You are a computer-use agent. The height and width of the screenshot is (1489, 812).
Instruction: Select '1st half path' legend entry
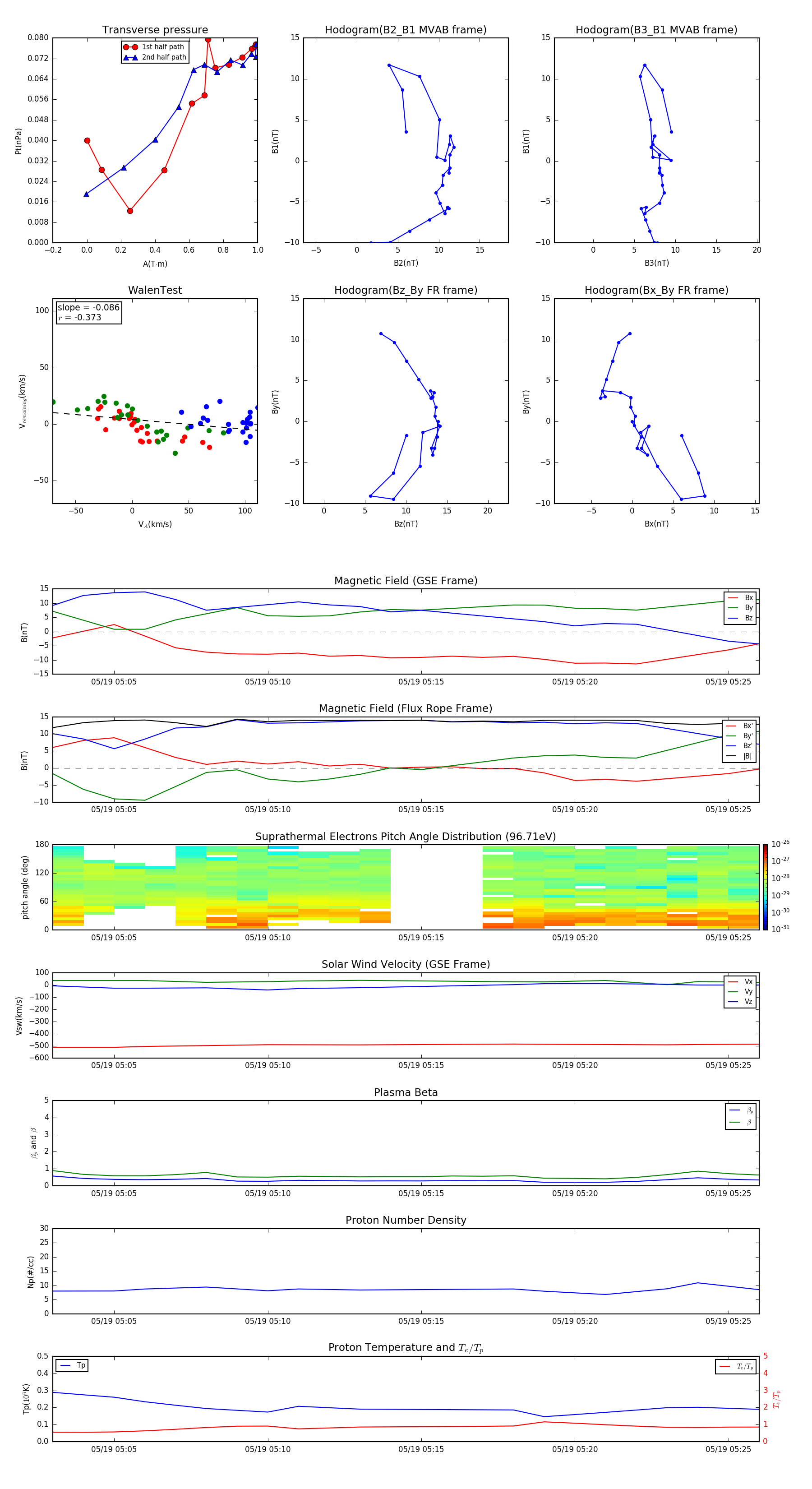(x=154, y=47)
